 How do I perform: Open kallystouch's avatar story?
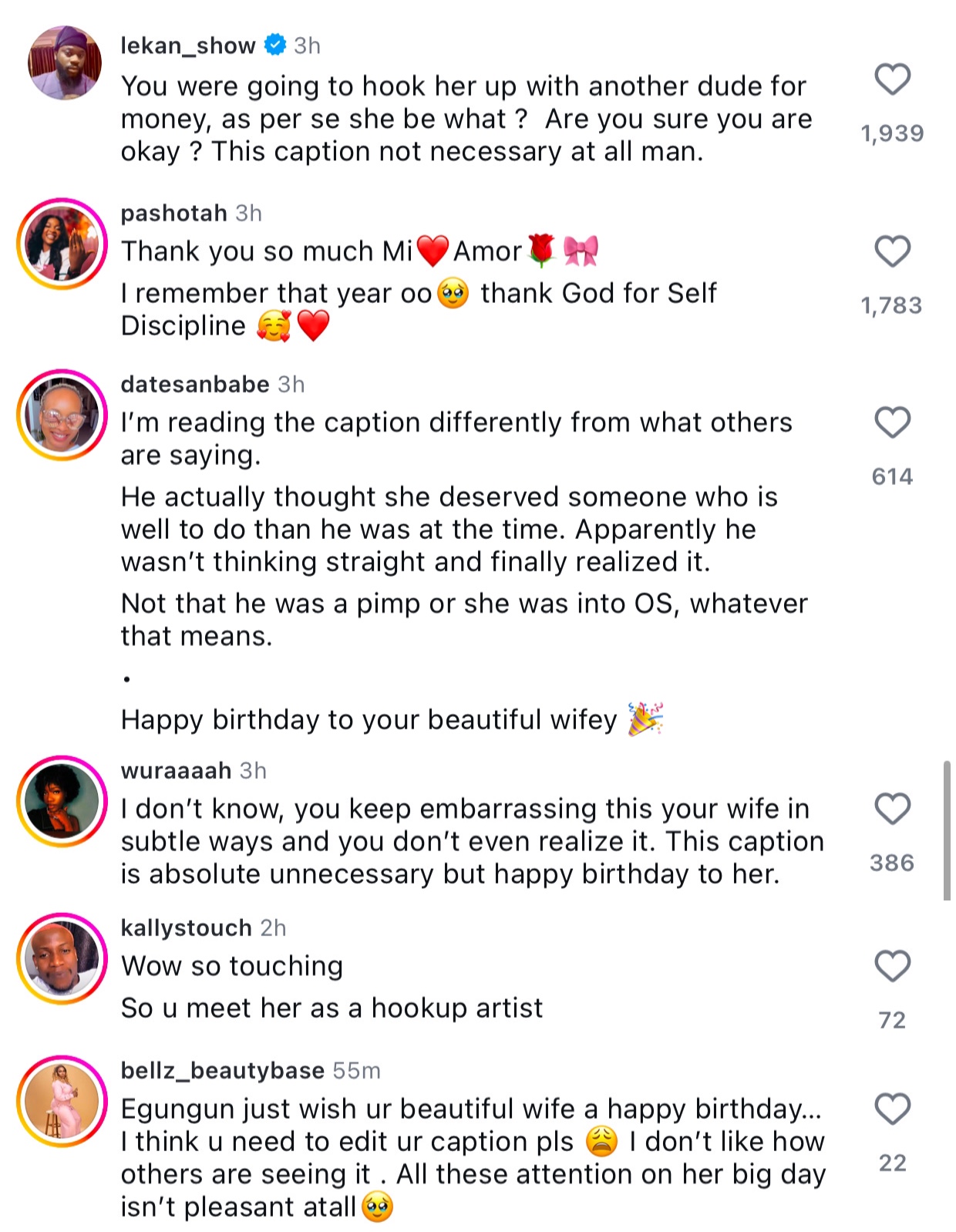point(62,958)
